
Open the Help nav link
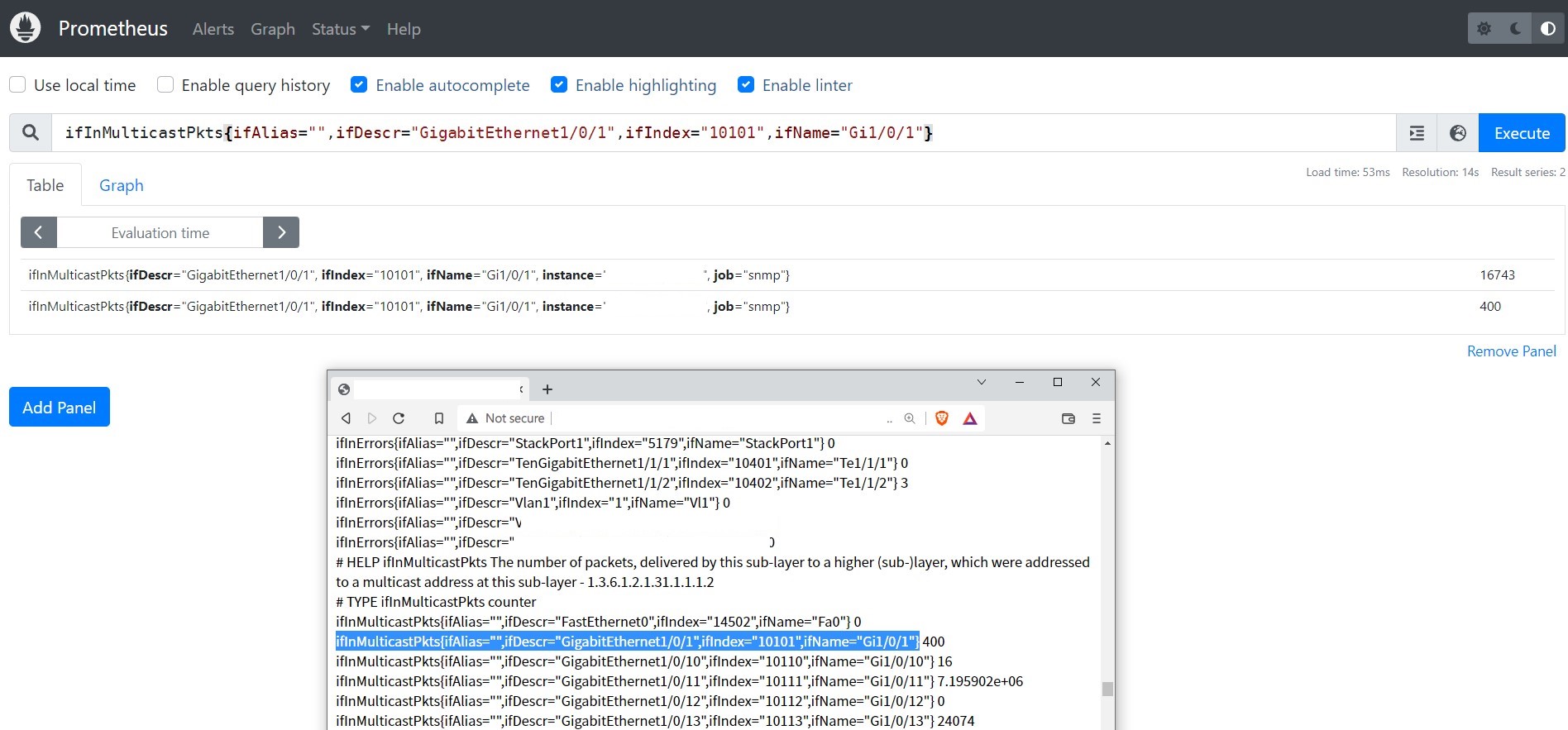click(404, 29)
